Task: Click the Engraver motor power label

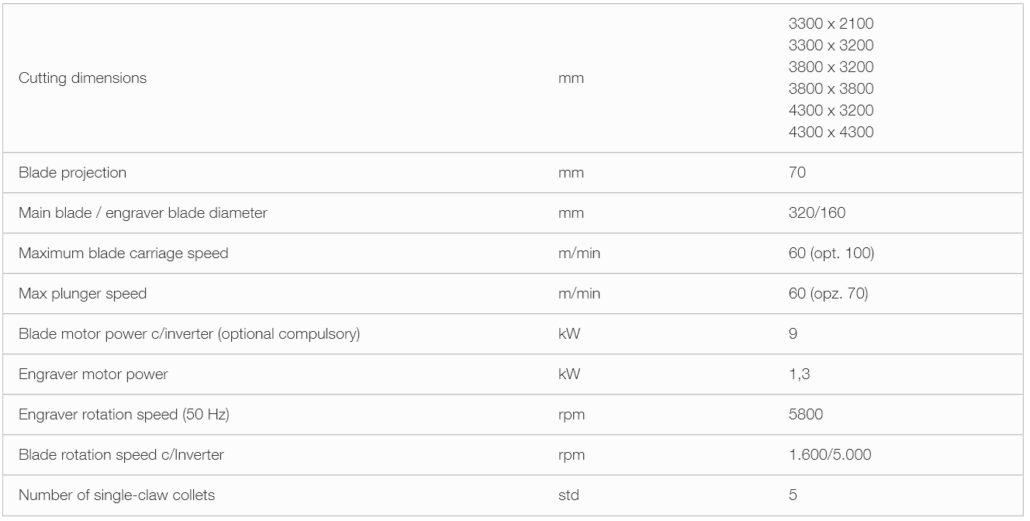Action: [93, 374]
